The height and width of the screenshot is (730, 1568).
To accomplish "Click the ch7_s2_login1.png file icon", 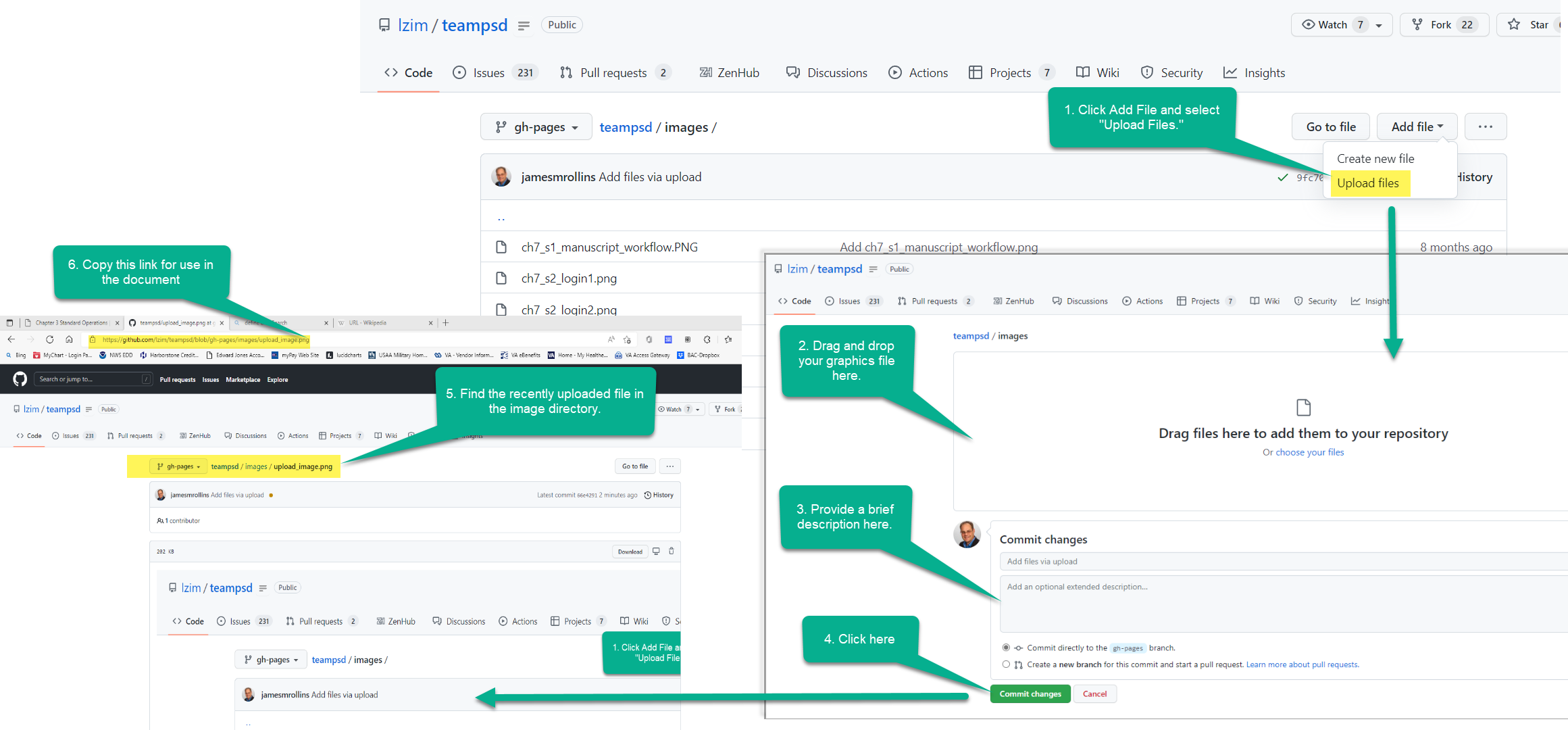I will (501, 278).
